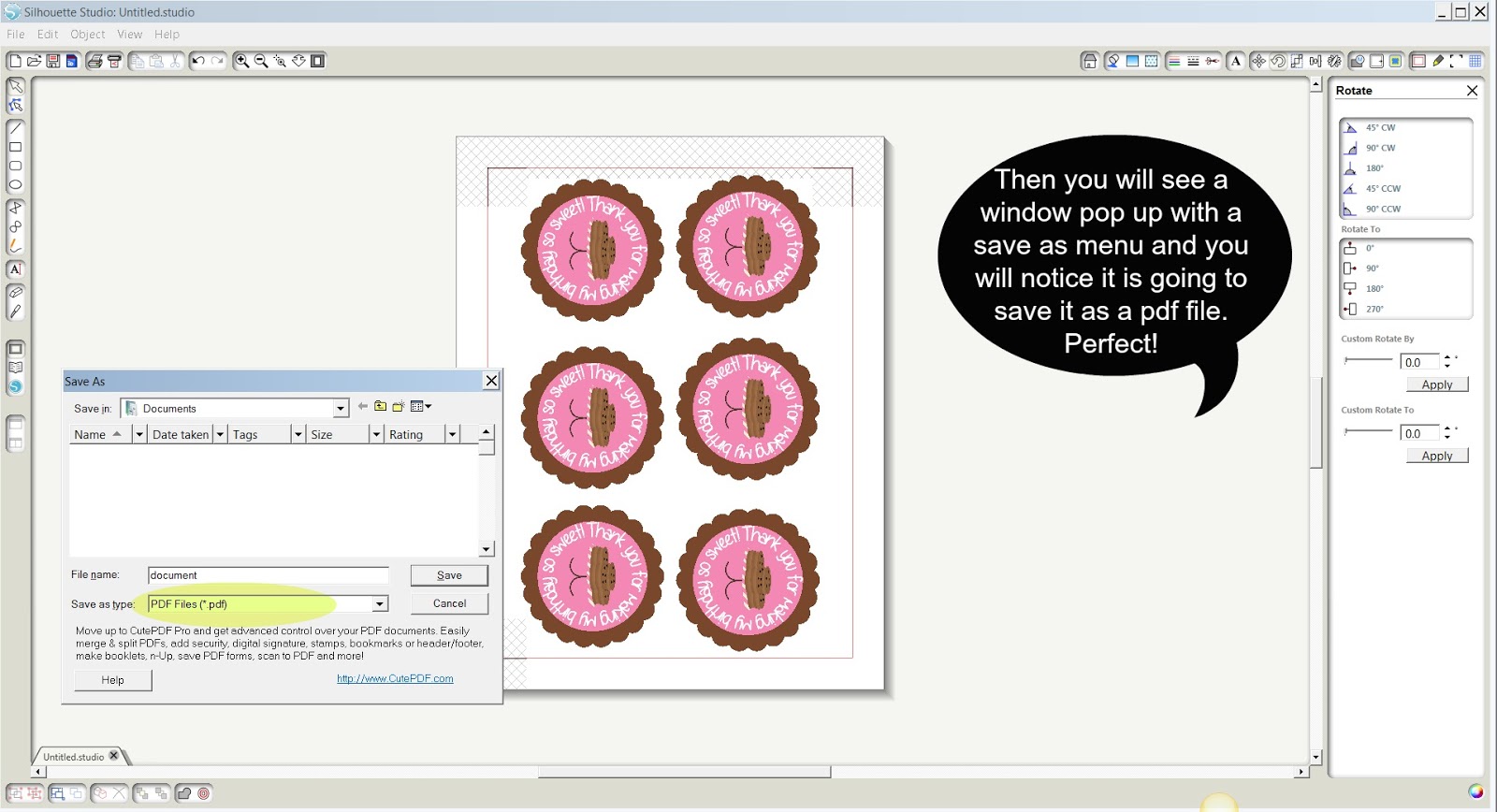The height and width of the screenshot is (812, 1497).
Task: Open the Help menu
Action: [x=167, y=35]
